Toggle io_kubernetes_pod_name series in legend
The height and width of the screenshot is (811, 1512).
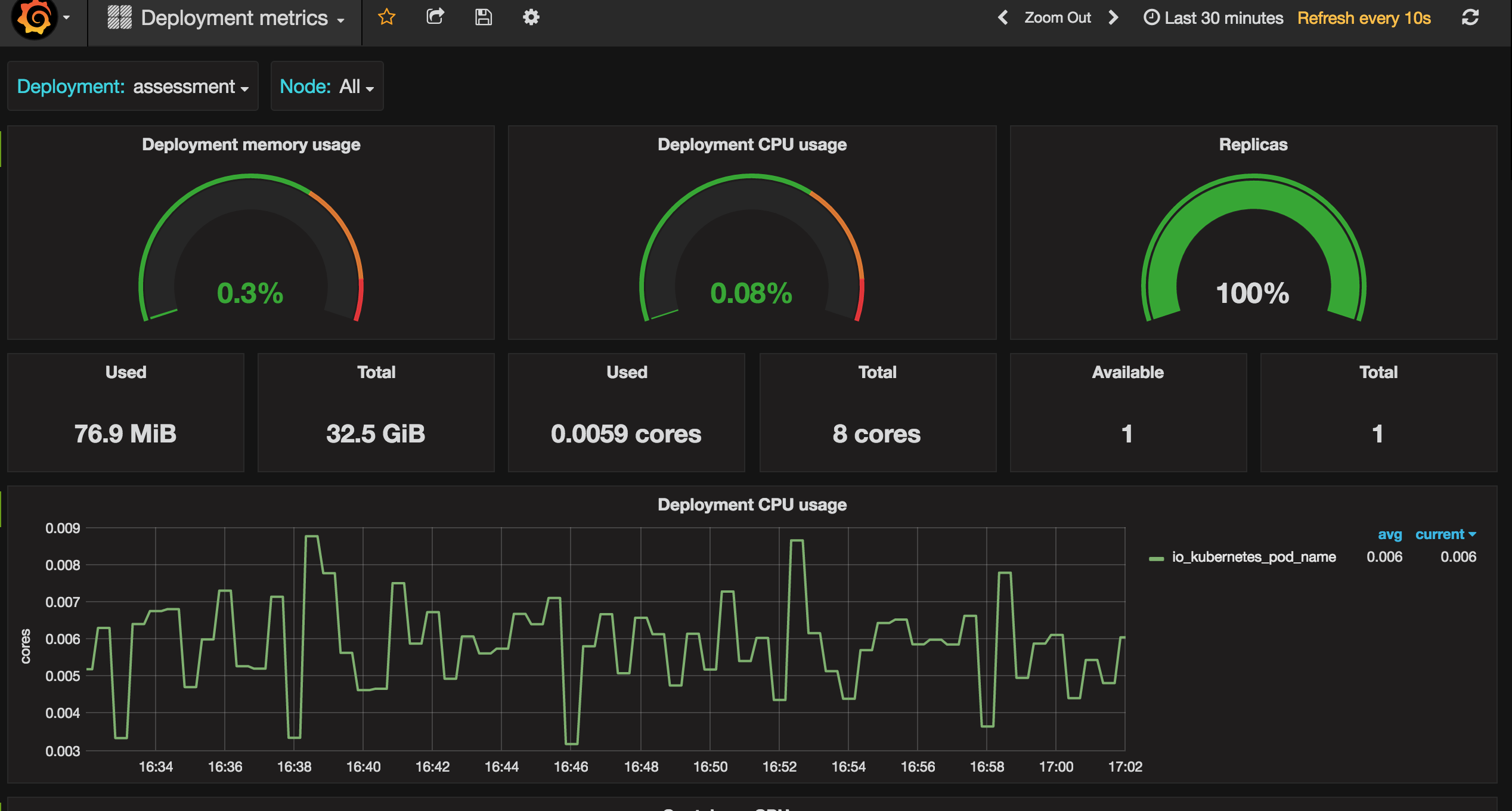click(x=1253, y=557)
